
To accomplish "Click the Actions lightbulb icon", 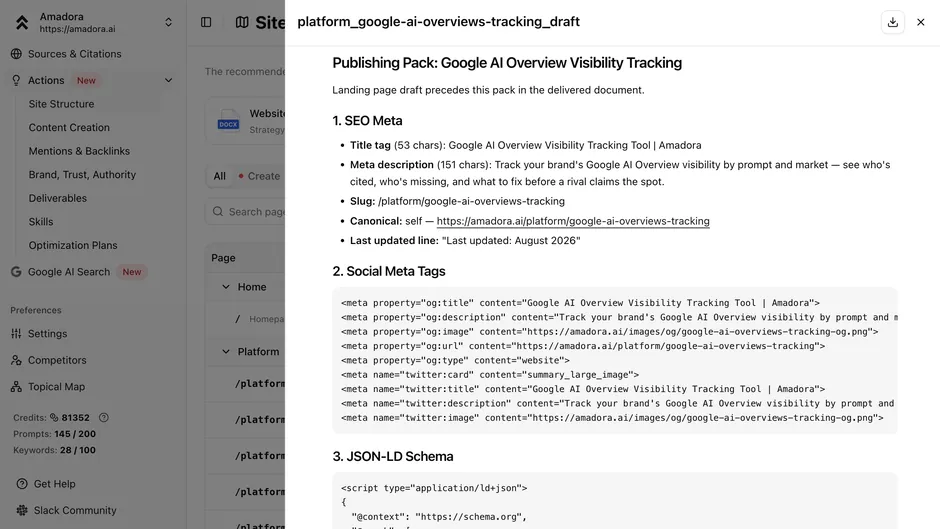I will 16,80.
